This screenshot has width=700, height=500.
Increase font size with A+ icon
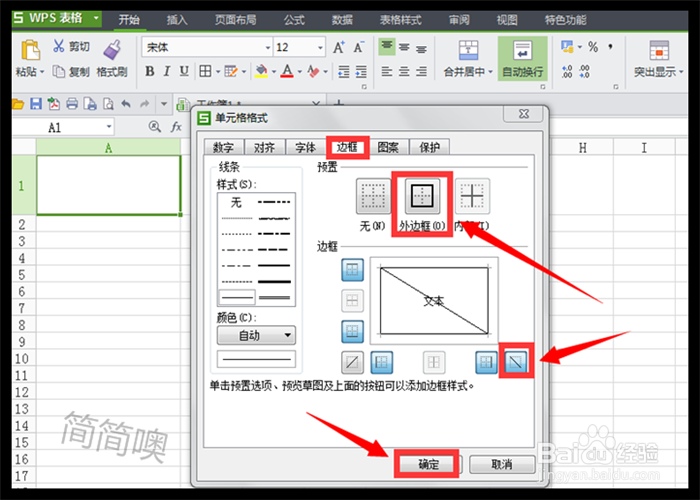339,47
